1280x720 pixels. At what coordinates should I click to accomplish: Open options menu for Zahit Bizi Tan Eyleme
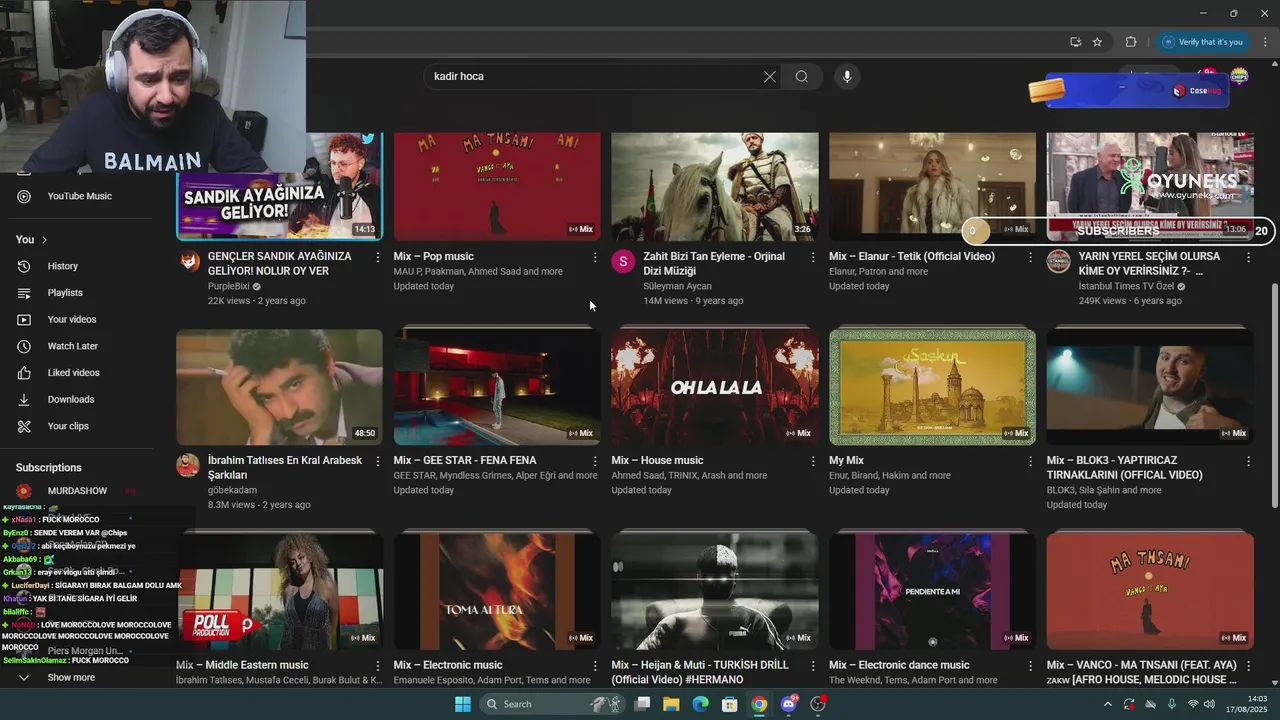(x=813, y=257)
